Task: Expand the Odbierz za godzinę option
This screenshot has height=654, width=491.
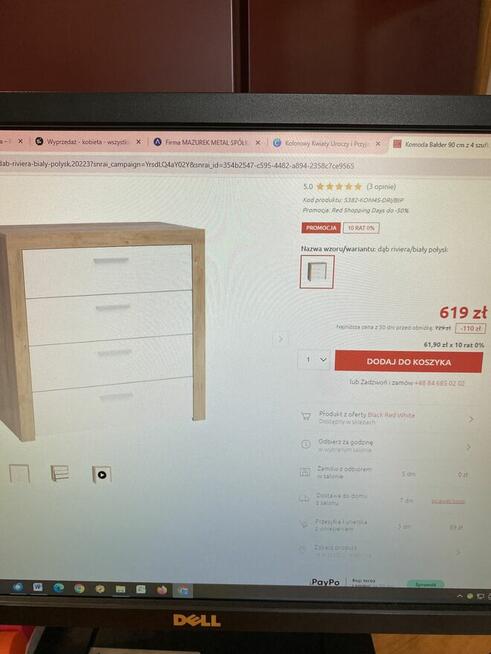Action: (x=388, y=445)
